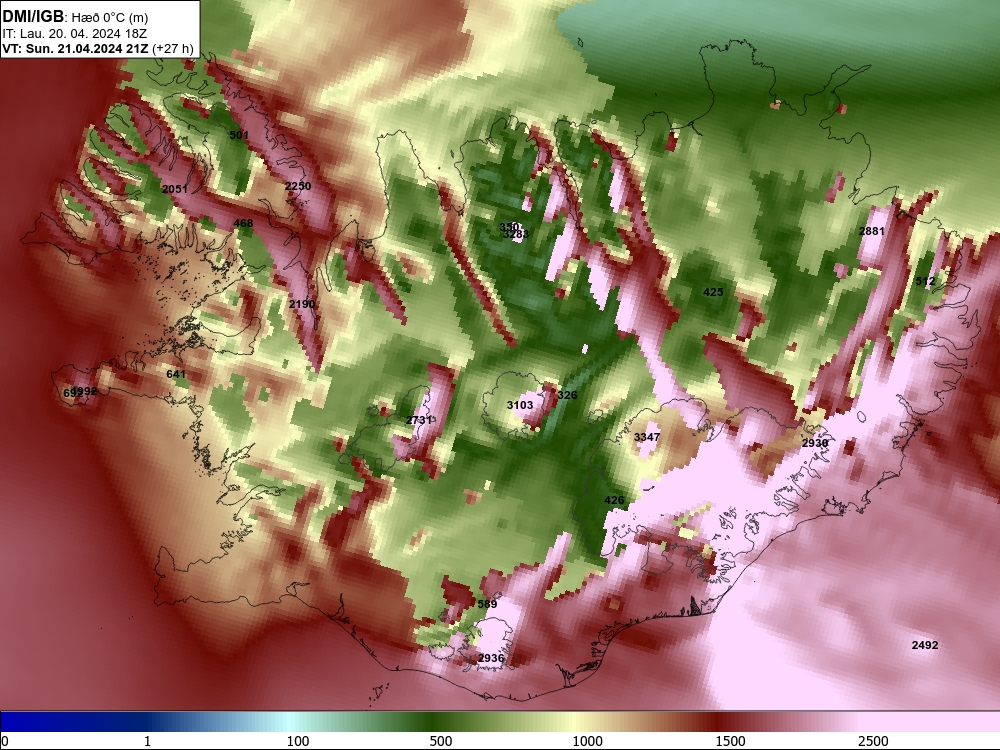Click the DMI/IGB title text in the header

click(33, 16)
